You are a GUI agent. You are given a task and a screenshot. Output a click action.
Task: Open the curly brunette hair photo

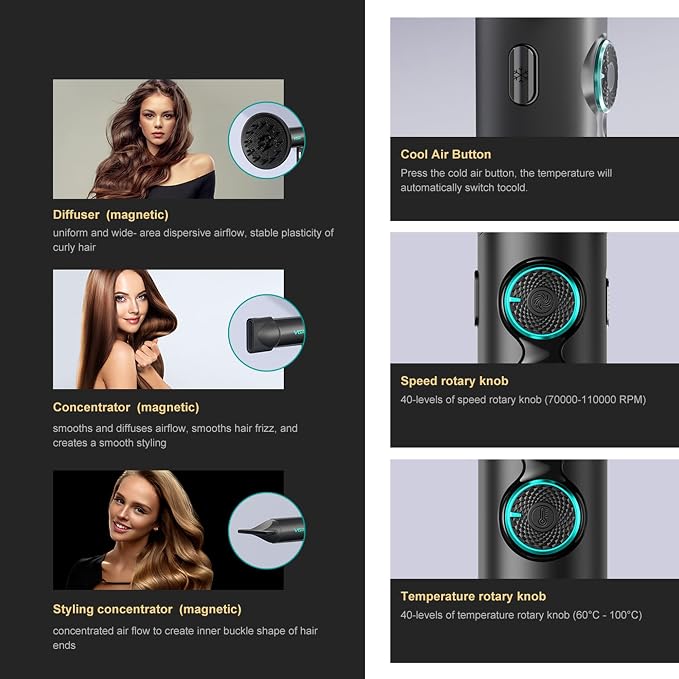coord(168,139)
